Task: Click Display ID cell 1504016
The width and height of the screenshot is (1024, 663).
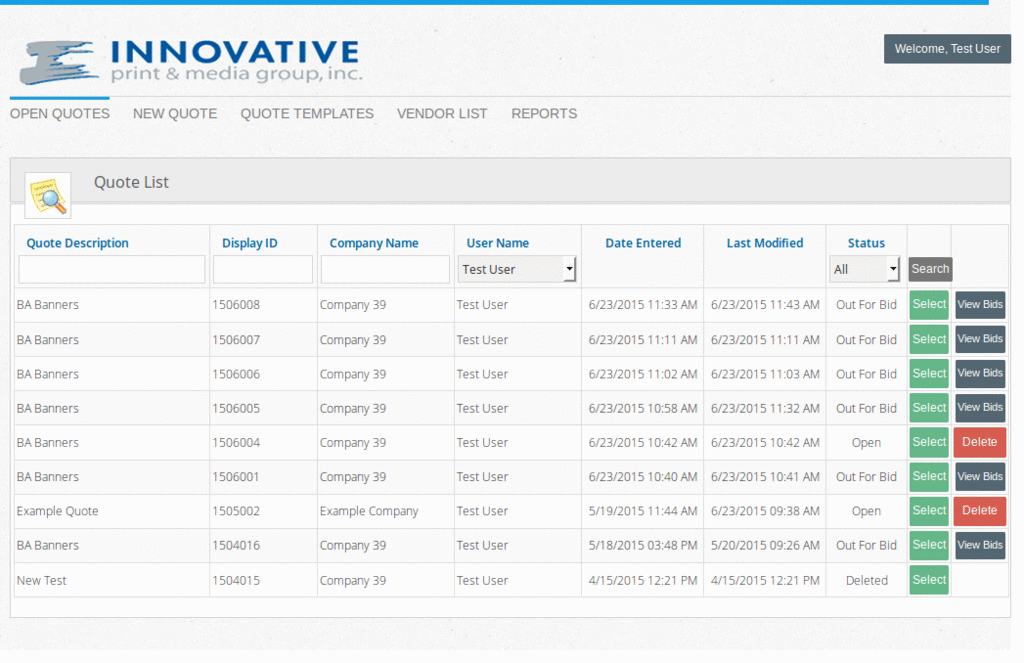Action: 236,545
